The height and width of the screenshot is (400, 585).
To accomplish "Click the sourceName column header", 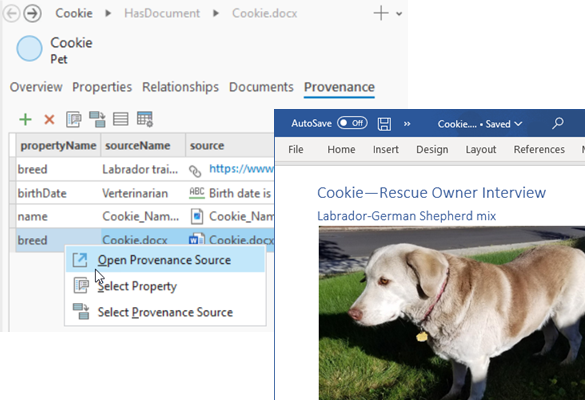I will coord(138,146).
